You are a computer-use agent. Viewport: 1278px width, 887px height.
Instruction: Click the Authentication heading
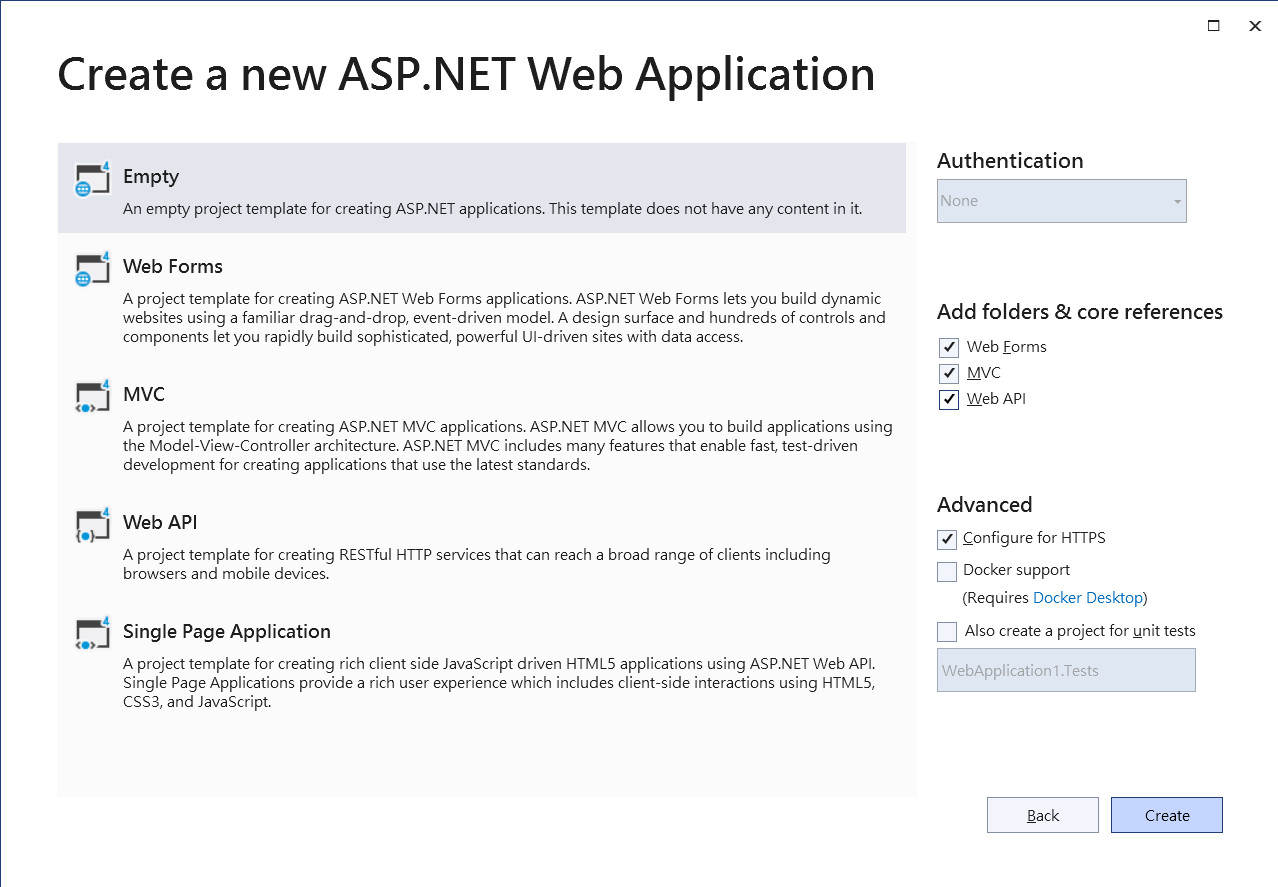coord(1010,160)
